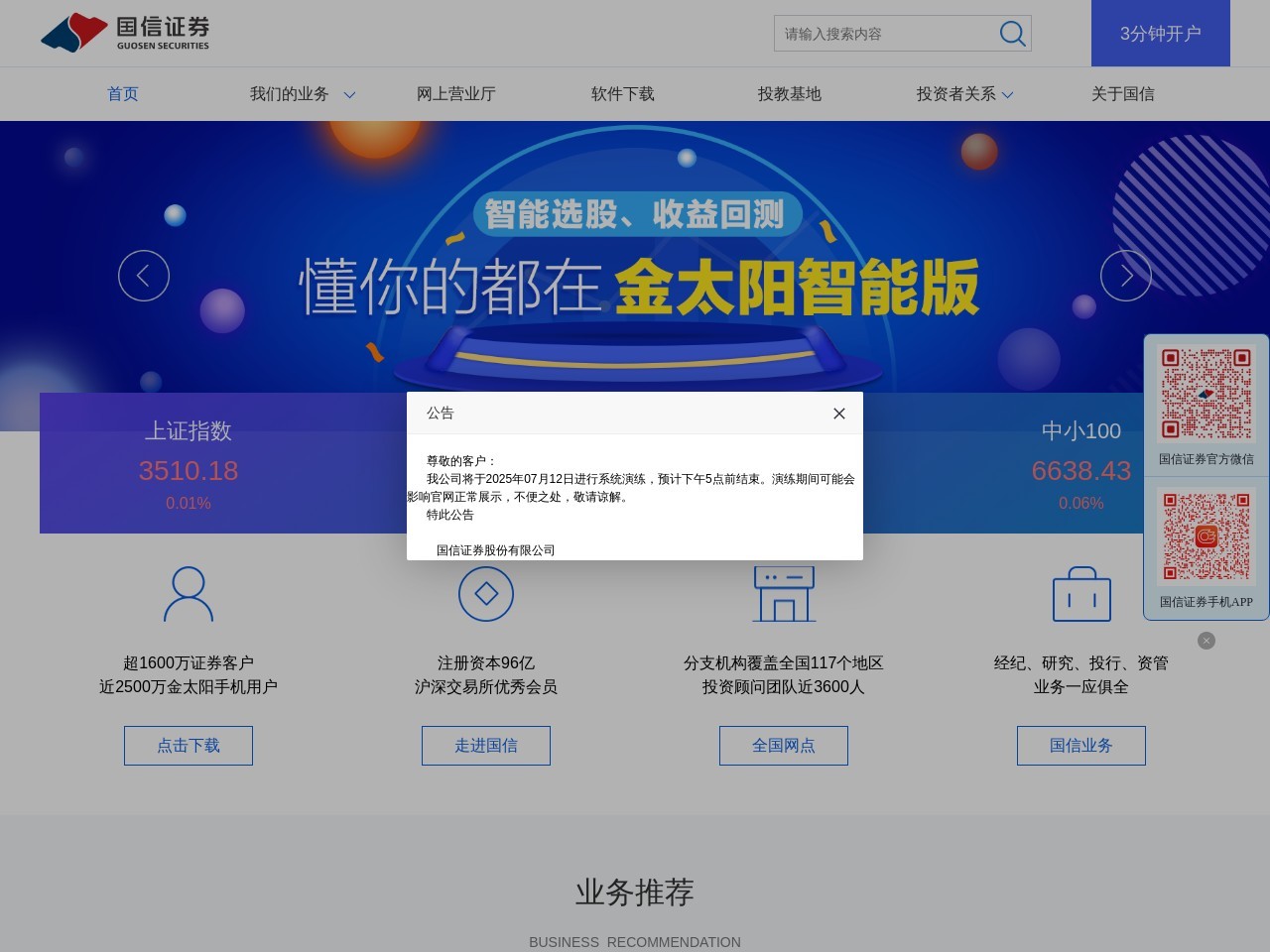Screen dimensions: 1270x952
Task: Close the floating QR code panel
Action: (1206, 641)
